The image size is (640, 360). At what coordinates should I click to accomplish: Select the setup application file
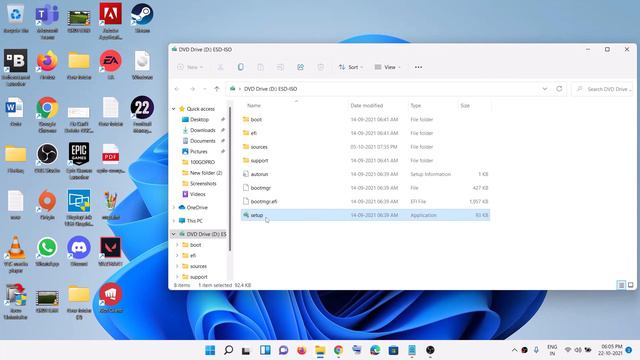[365, 215]
